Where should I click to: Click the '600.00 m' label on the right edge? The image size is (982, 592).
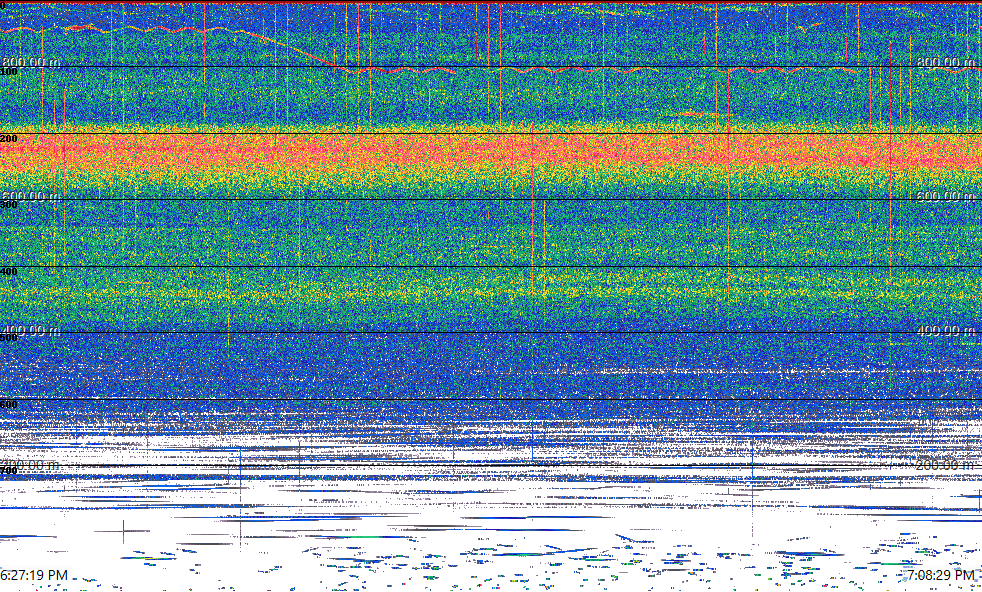tap(946, 196)
